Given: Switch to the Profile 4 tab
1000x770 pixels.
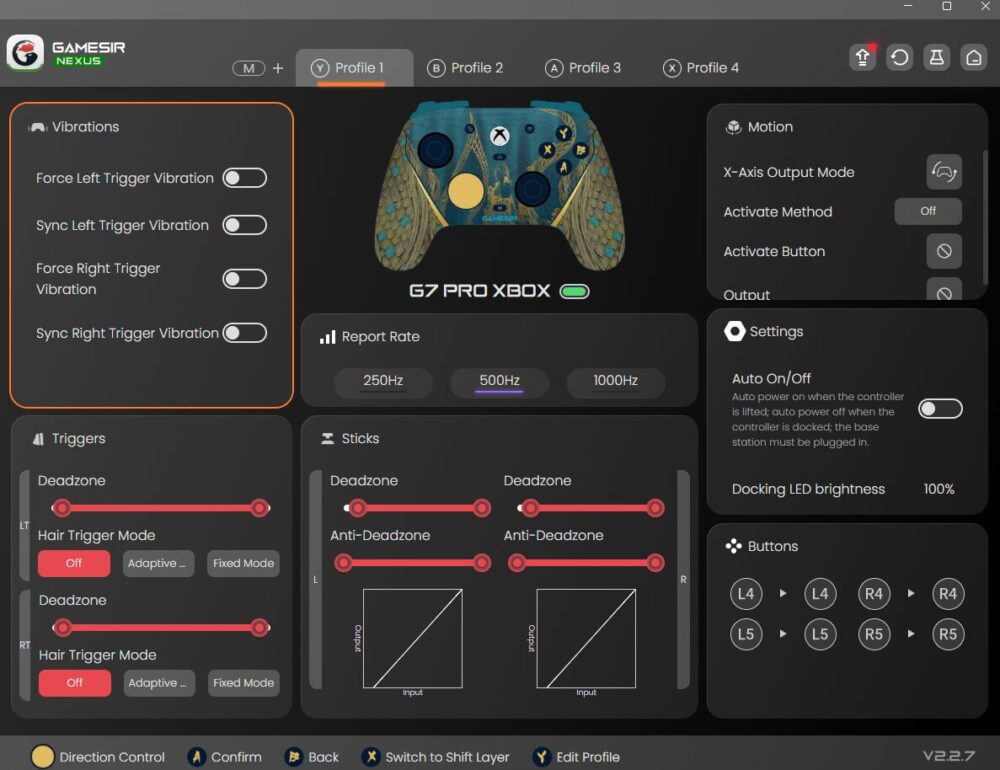Looking at the screenshot, I should [x=701, y=68].
